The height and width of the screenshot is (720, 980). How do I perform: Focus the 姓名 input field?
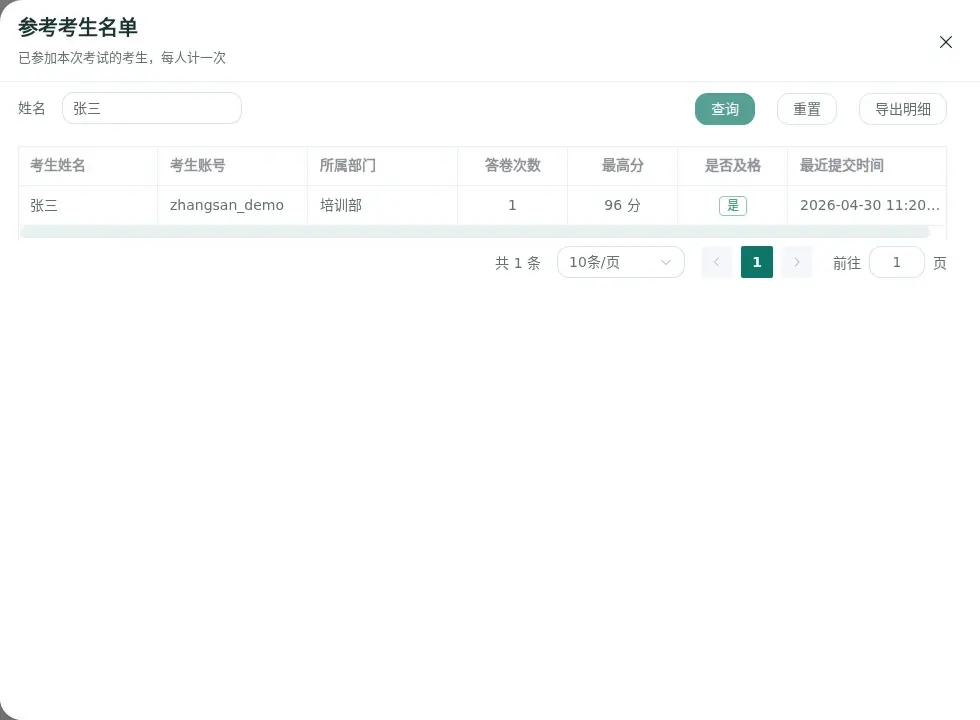152,108
